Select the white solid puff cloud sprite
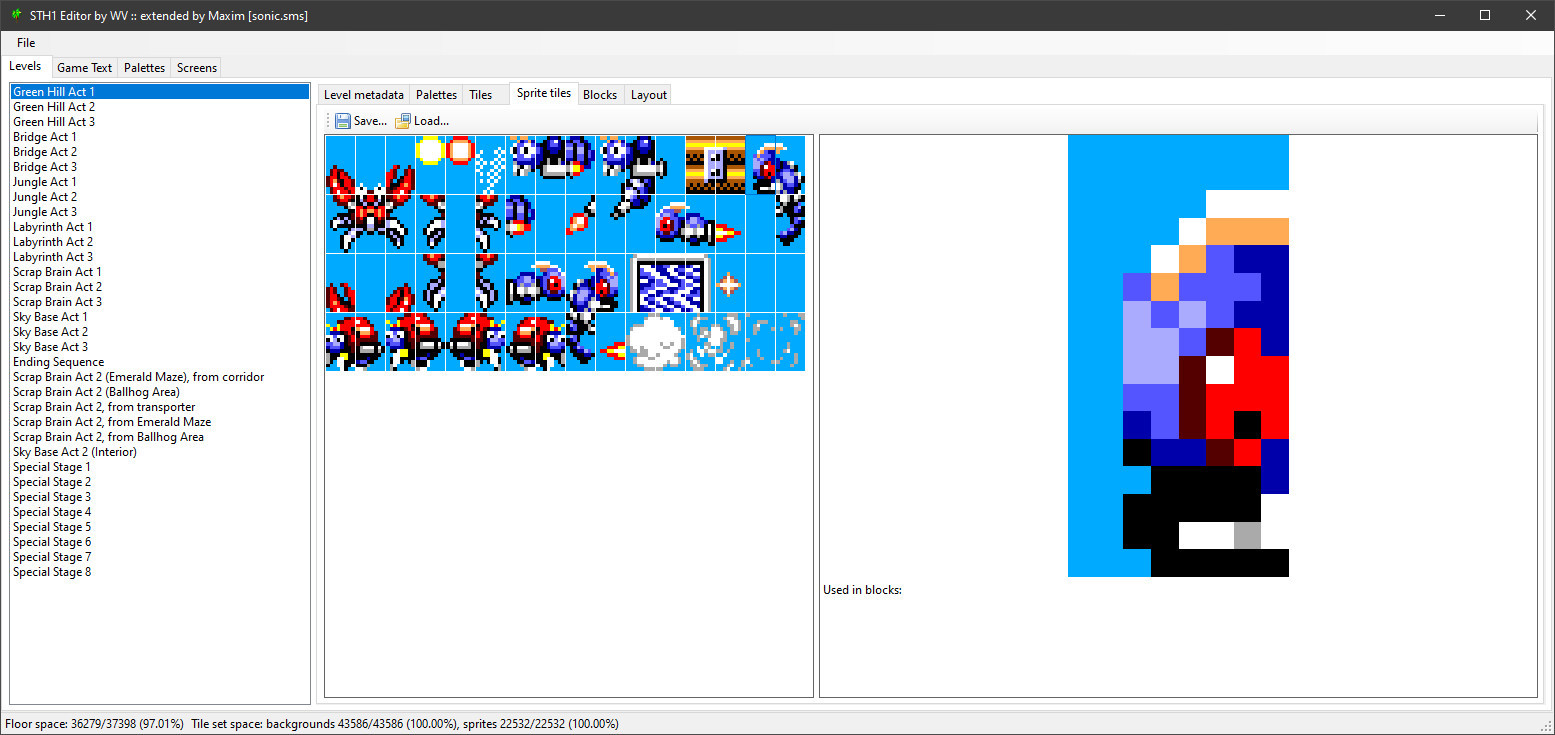The image size is (1555, 735). pos(655,342)
